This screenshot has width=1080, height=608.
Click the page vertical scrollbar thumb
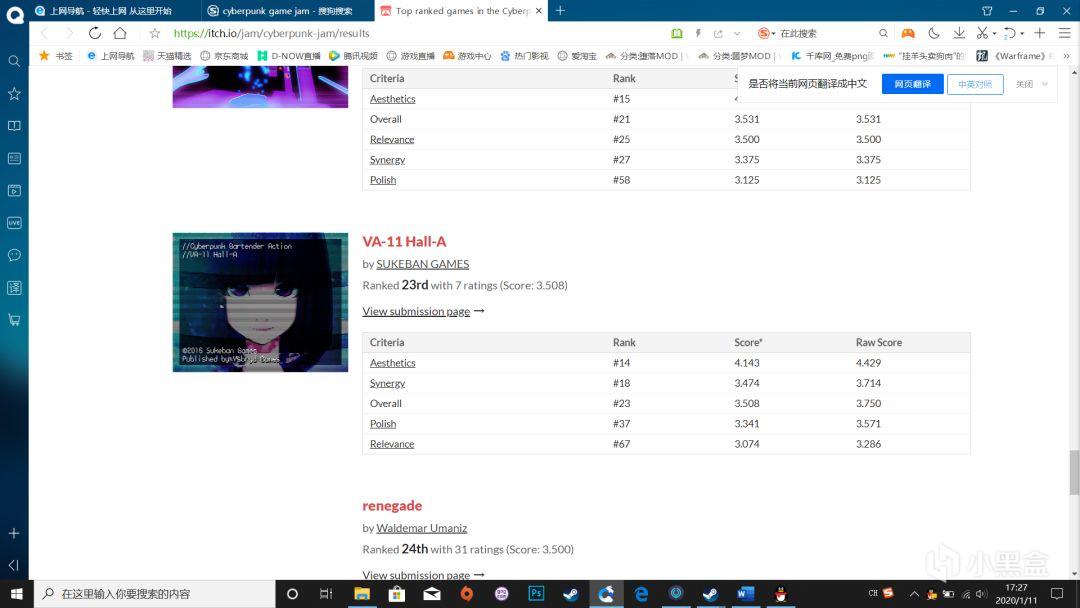tap(1074, 472)
